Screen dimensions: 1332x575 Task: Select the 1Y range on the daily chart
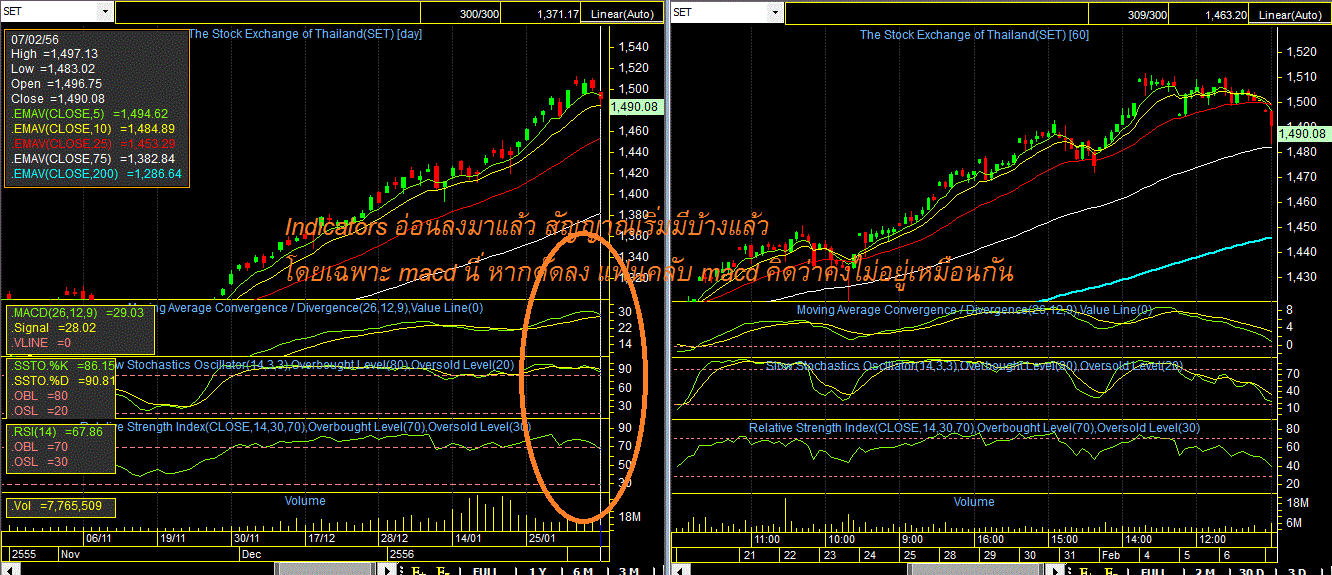point(537,571)
